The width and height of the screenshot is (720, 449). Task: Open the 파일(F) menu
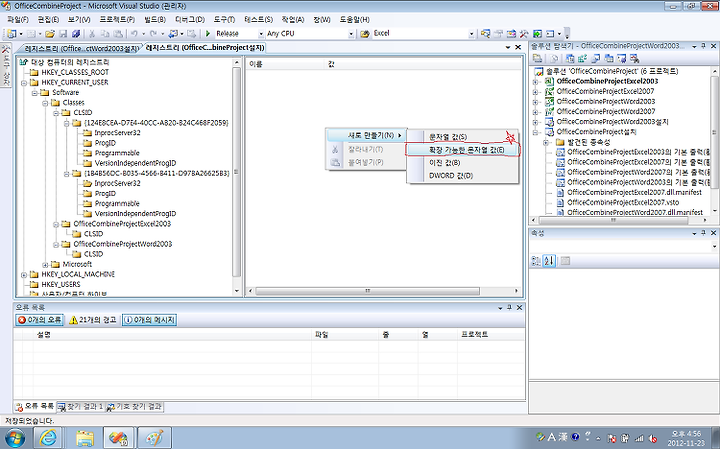coord(18,19)
